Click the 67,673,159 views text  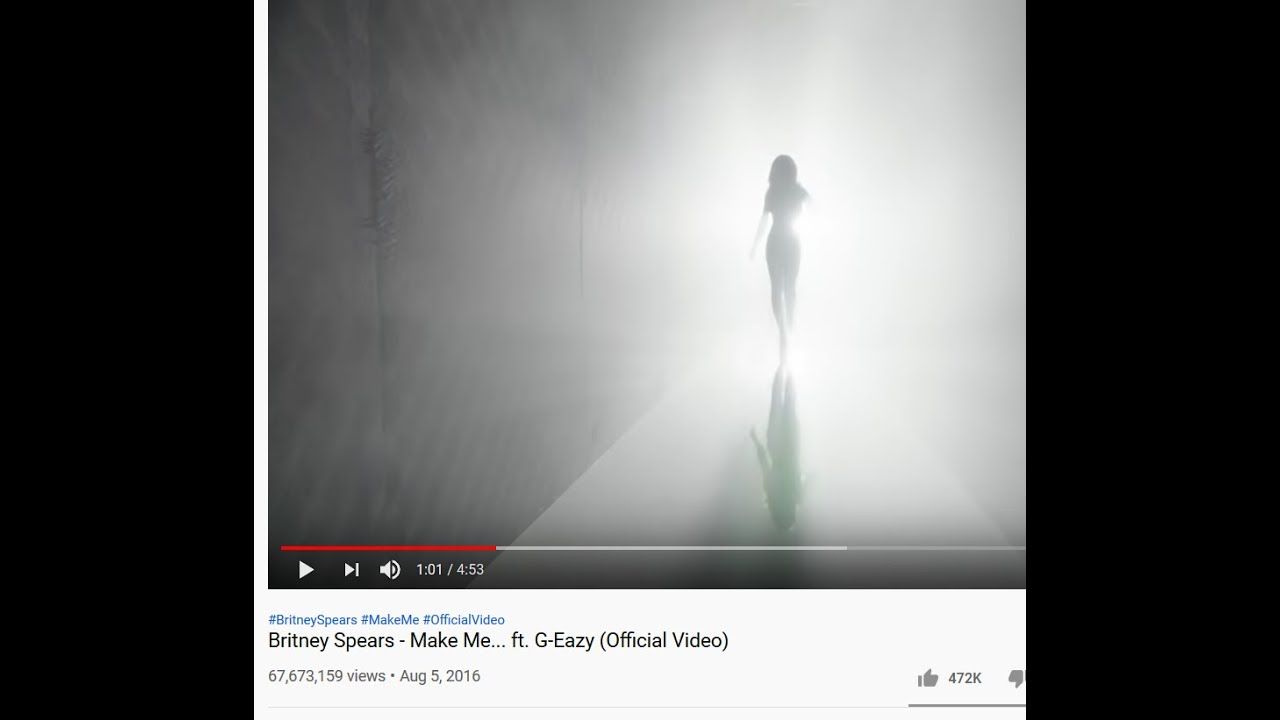[326, 676]
